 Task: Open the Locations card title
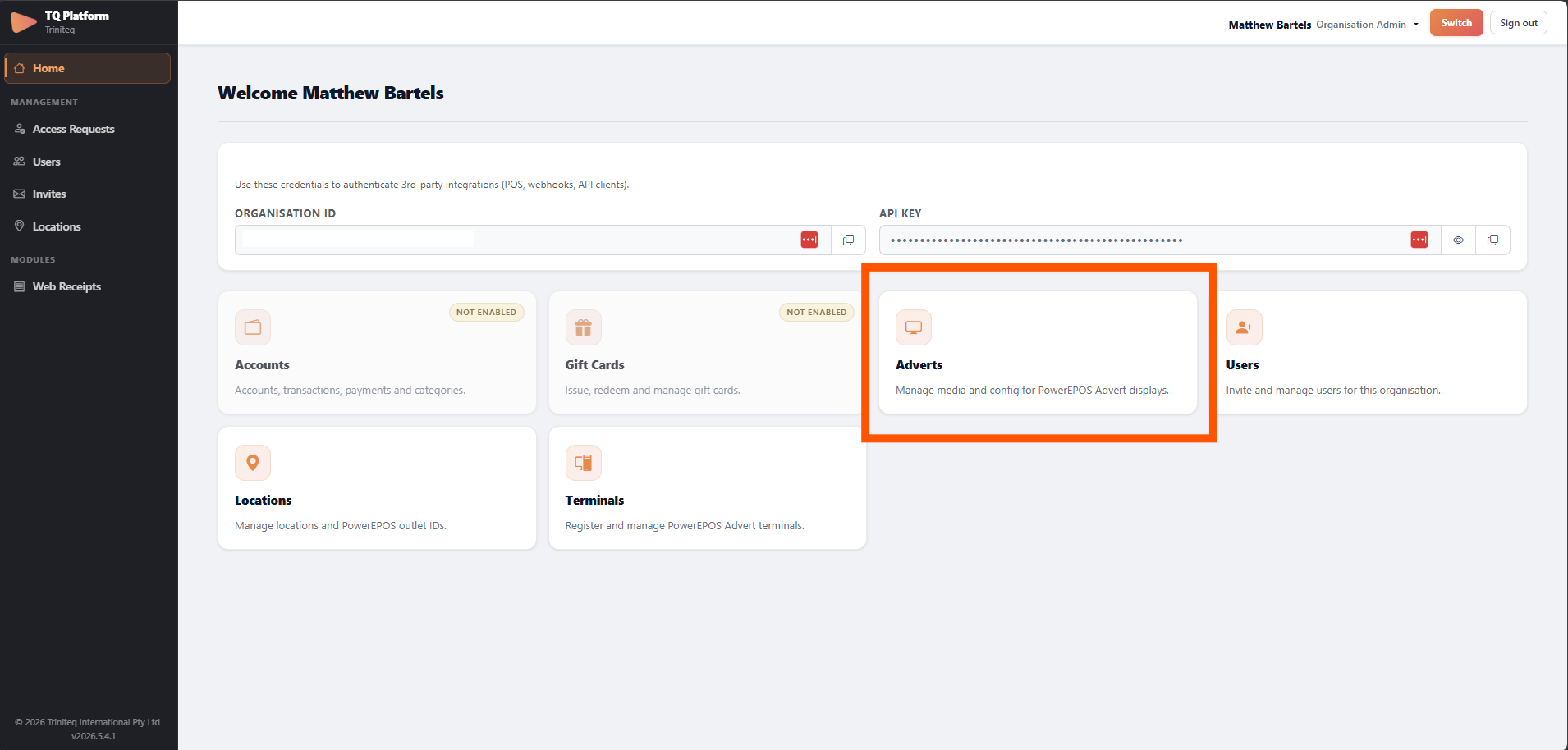(x=263, y=501)
